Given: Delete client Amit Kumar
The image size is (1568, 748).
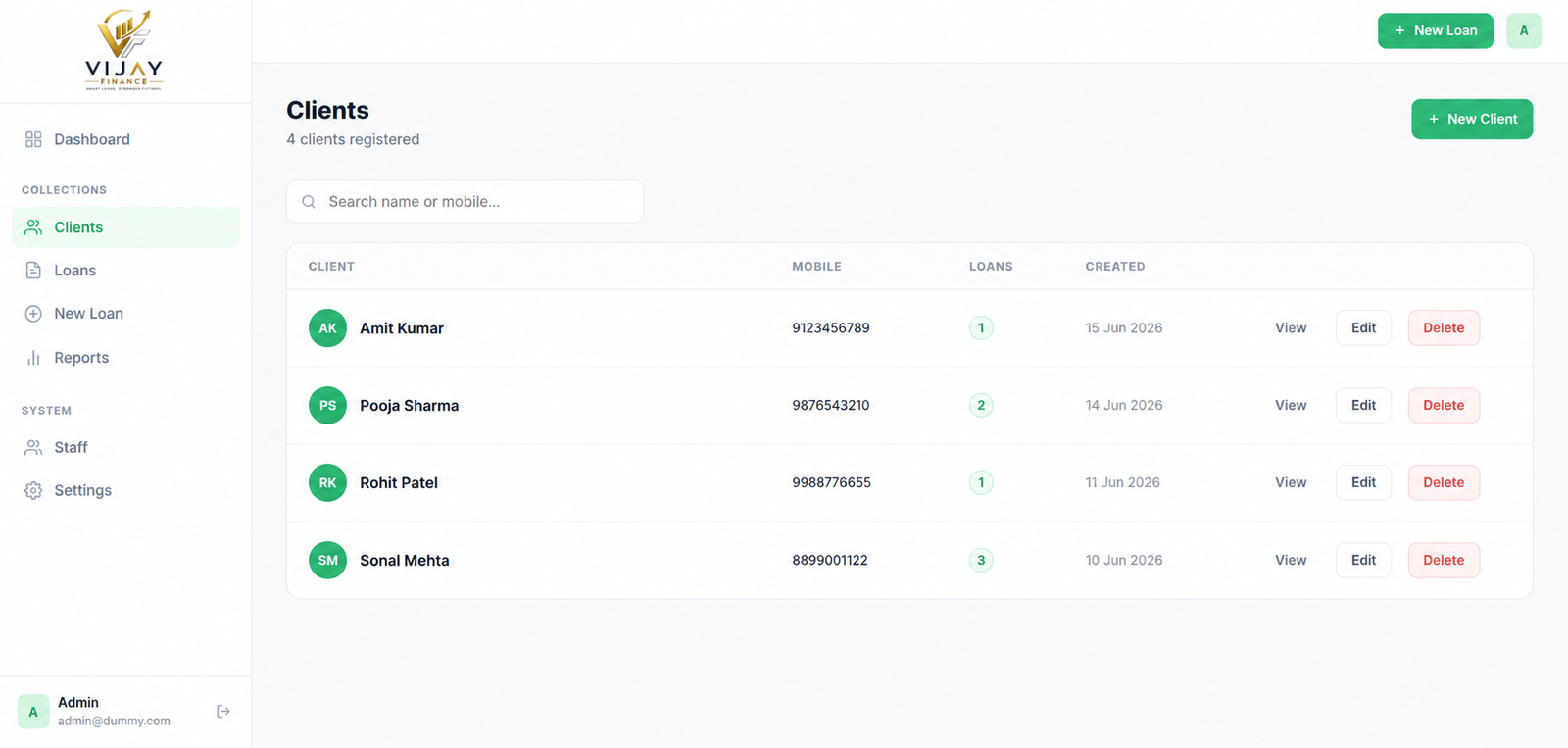Looking at the screenshot, I should point(1444,327).
